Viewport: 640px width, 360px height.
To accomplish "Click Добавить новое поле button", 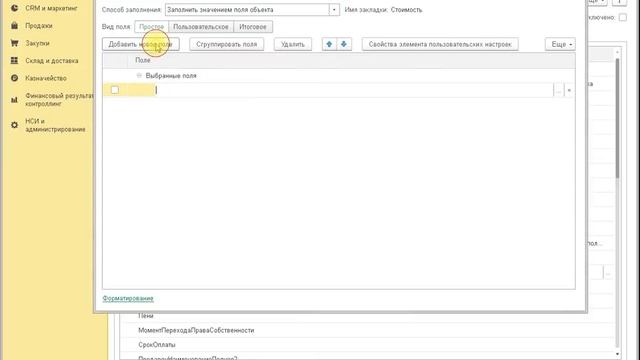I will coord(140,44).
